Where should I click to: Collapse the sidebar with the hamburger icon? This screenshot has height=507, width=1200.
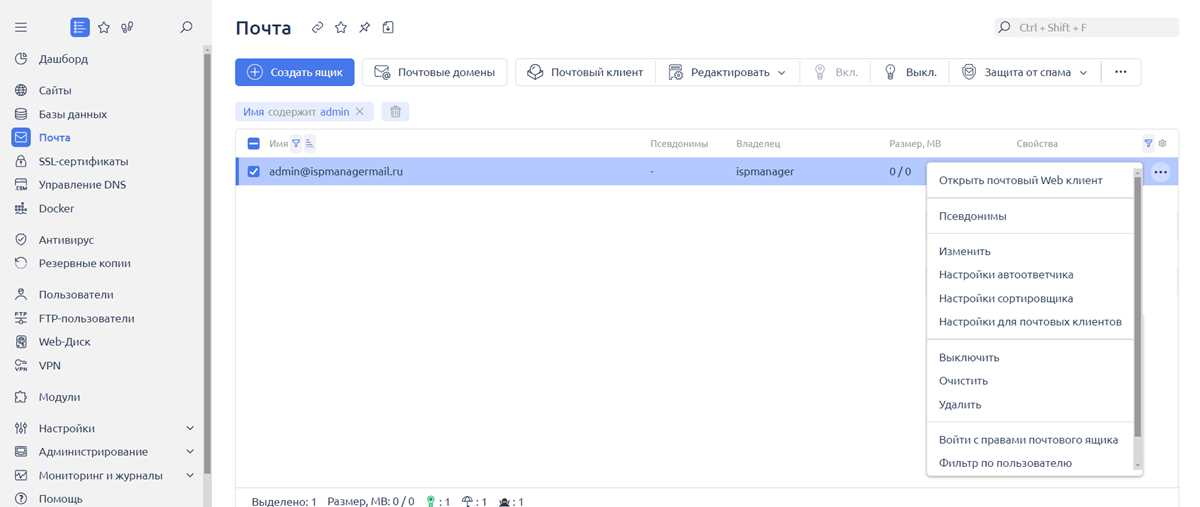pyautogui.click(x=21, y=28)
